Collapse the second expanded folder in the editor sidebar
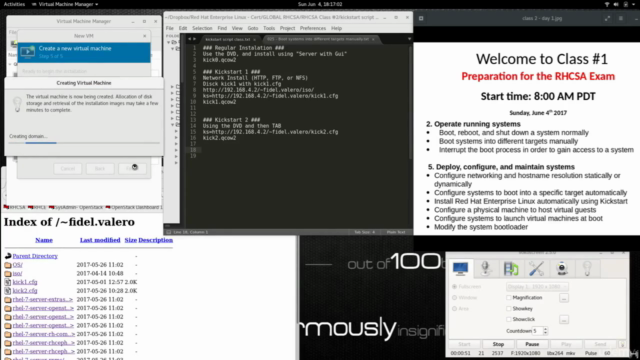 (173, 48)
